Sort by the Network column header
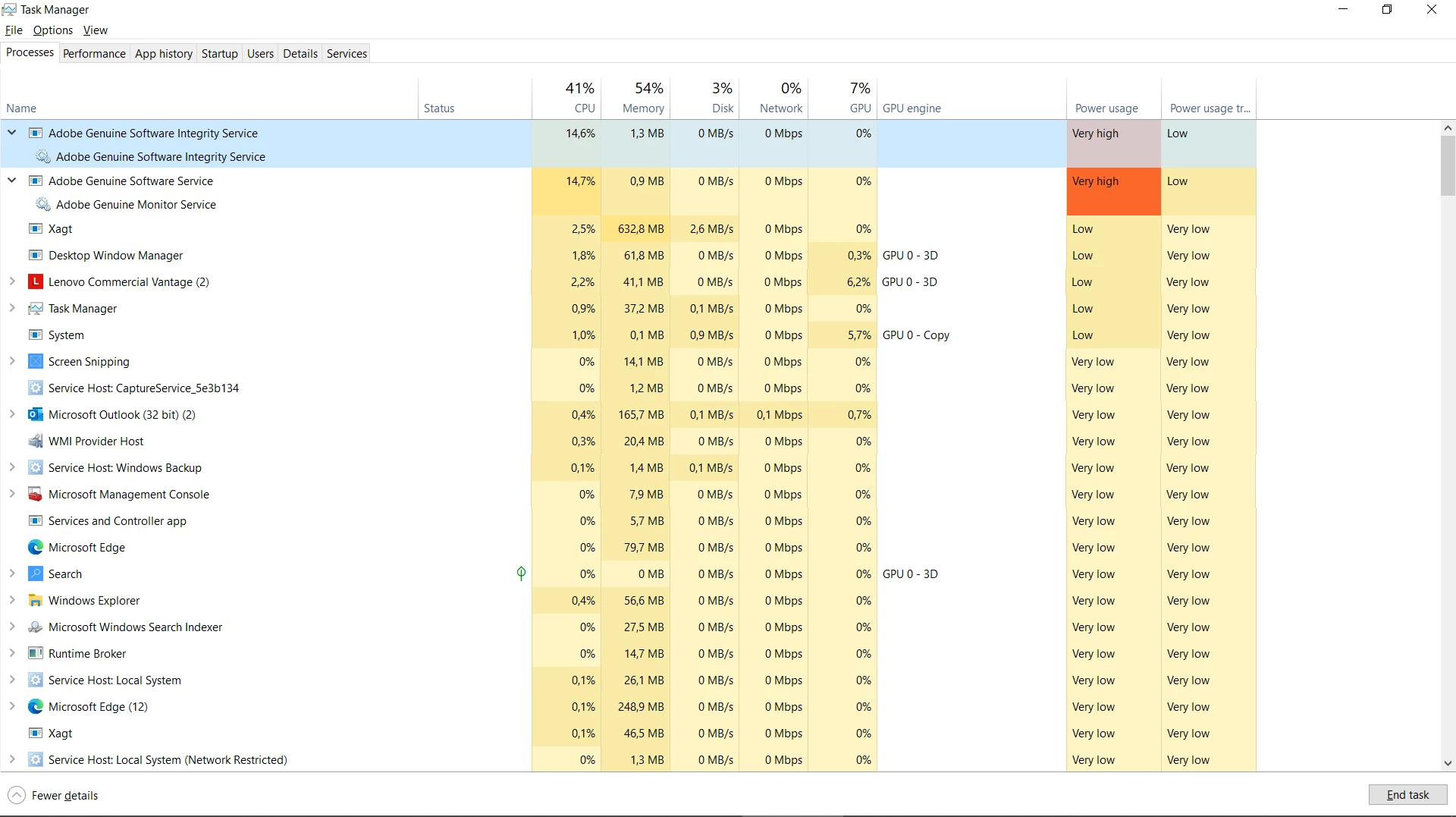 click(773, 98)
